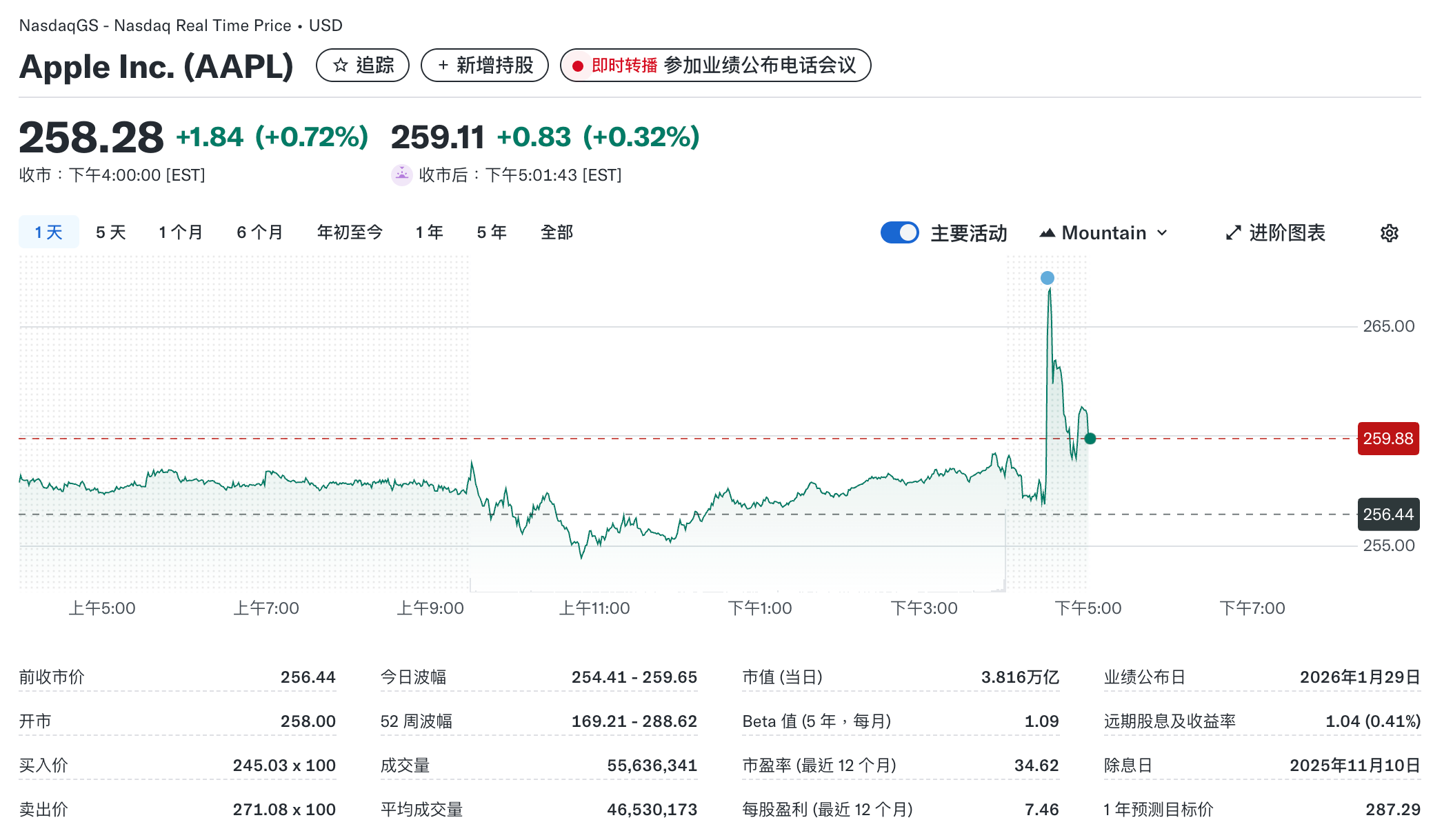Click the plus icon on 新增持股
The width and height of the screenshot is (1433, 840).
click(442, 66)
